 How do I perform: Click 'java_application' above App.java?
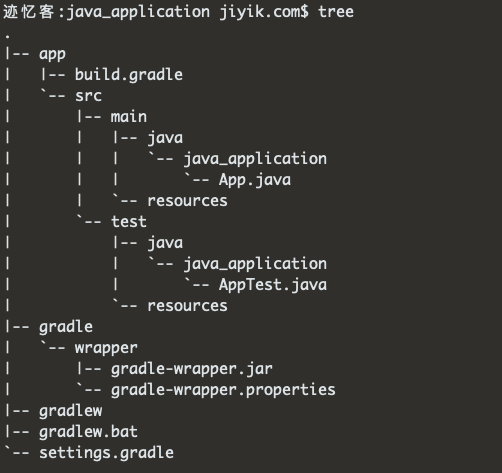255,159
